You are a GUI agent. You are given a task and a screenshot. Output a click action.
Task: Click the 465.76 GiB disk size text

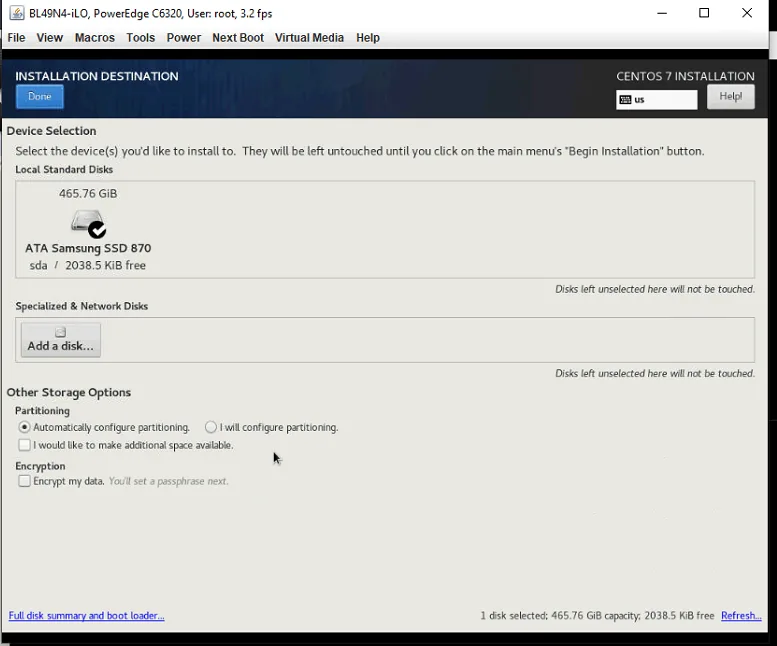tap(88, 194)
